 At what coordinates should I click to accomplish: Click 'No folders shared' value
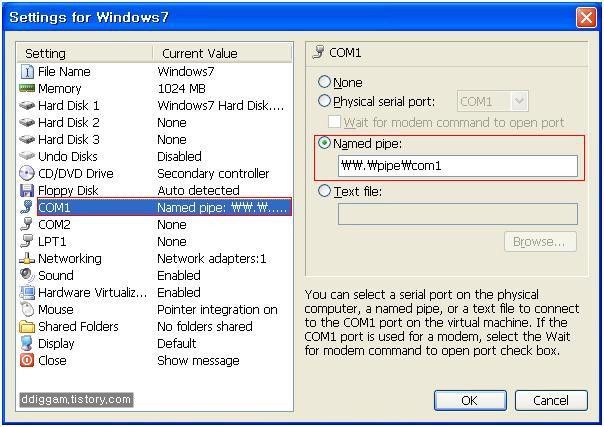pyautogui.click(x=205, y=327)
